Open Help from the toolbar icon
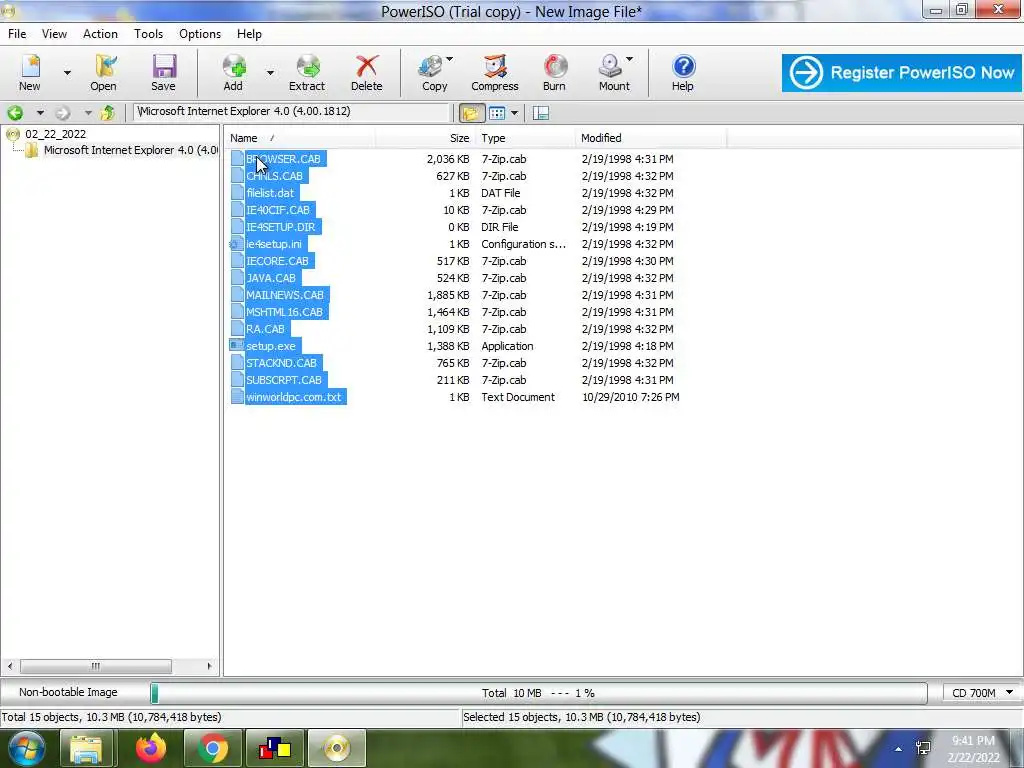 pos(682,72)
